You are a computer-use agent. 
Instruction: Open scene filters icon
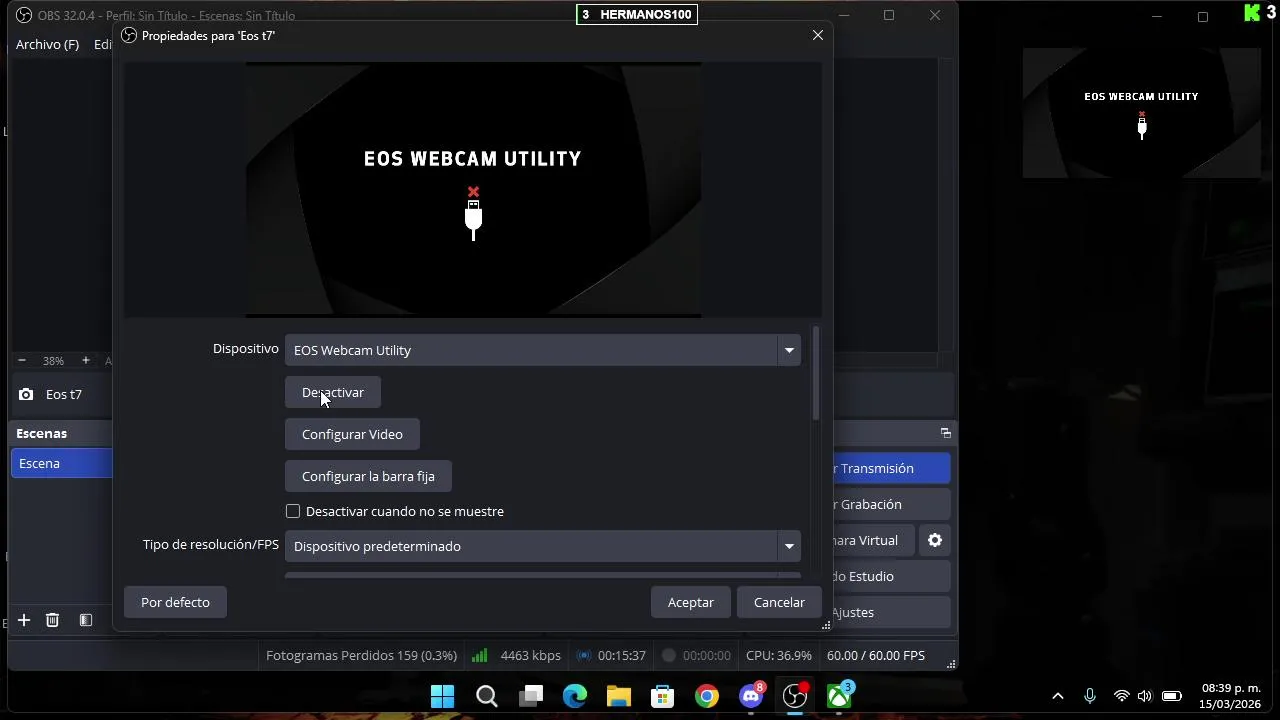(x=86, y=620)
